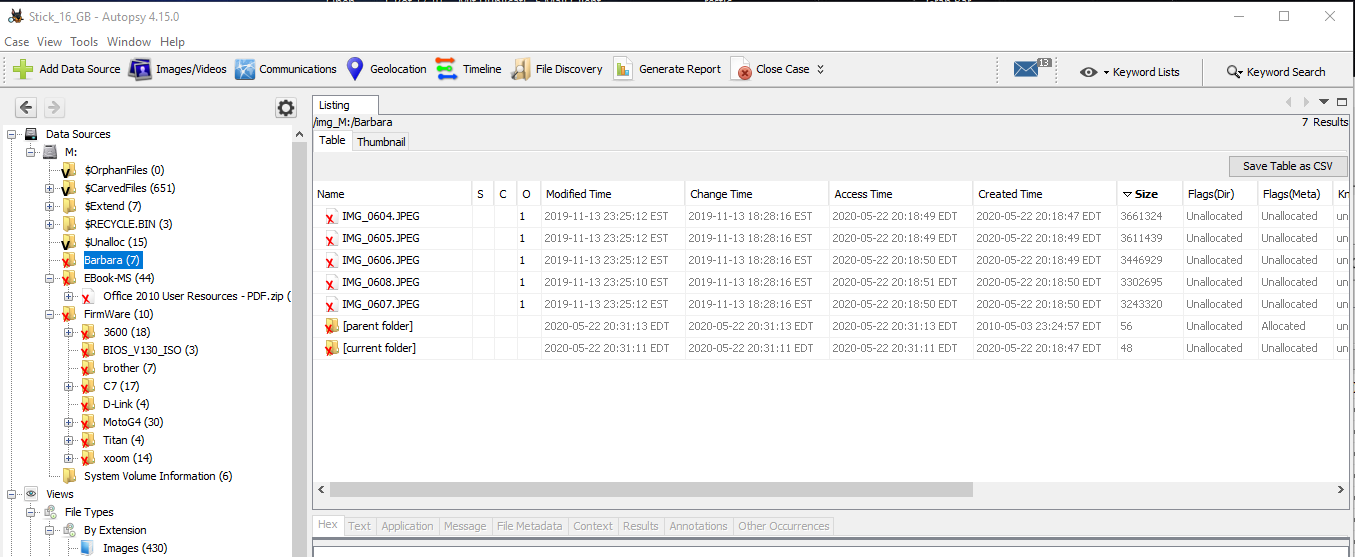Open the File Metadata tab

(530, 526)
